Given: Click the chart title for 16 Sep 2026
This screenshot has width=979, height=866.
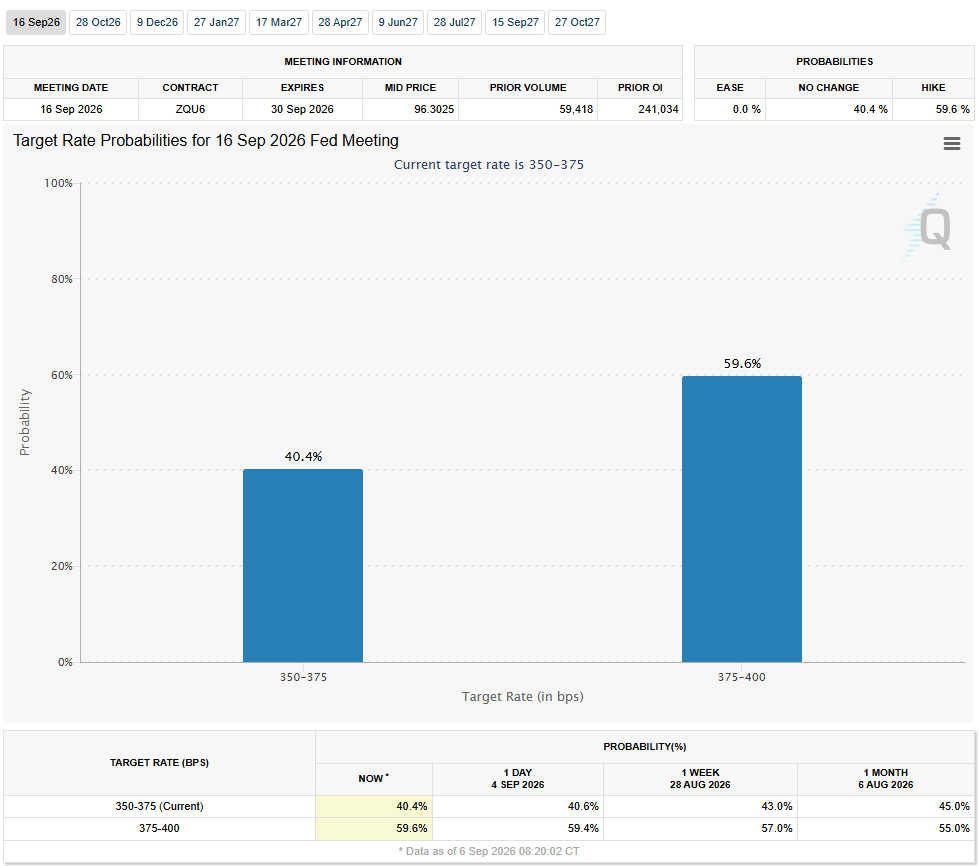Looking at the screenshot, I should click(206, 140).
